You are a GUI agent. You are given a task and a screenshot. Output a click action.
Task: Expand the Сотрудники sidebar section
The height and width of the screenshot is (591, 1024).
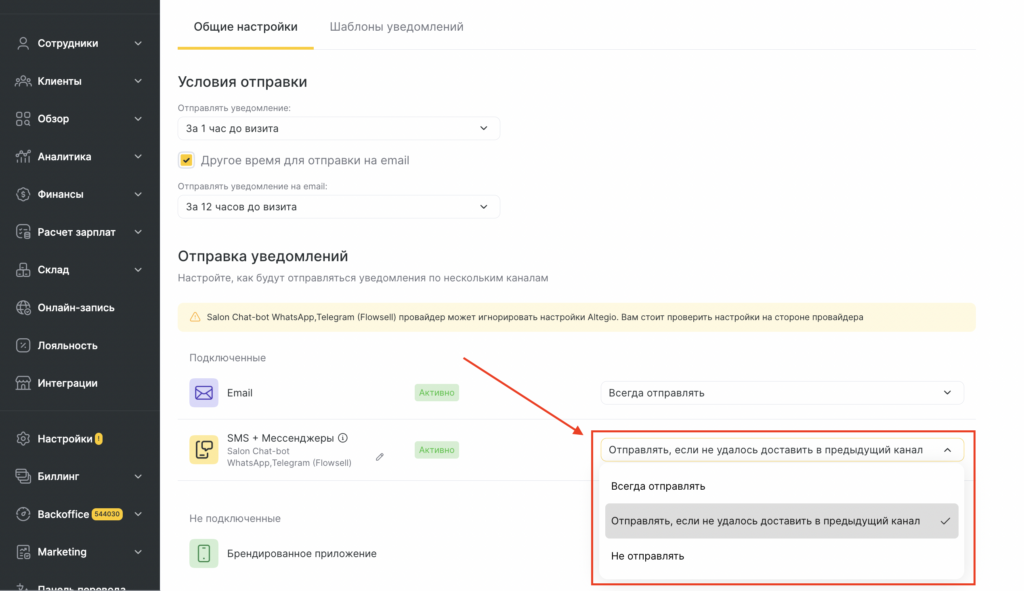tap(80, 43)
